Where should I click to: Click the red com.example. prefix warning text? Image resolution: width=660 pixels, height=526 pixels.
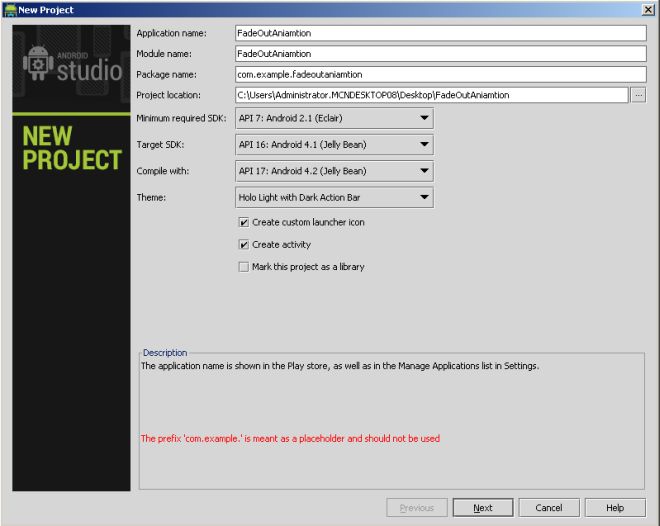[290, 438]
